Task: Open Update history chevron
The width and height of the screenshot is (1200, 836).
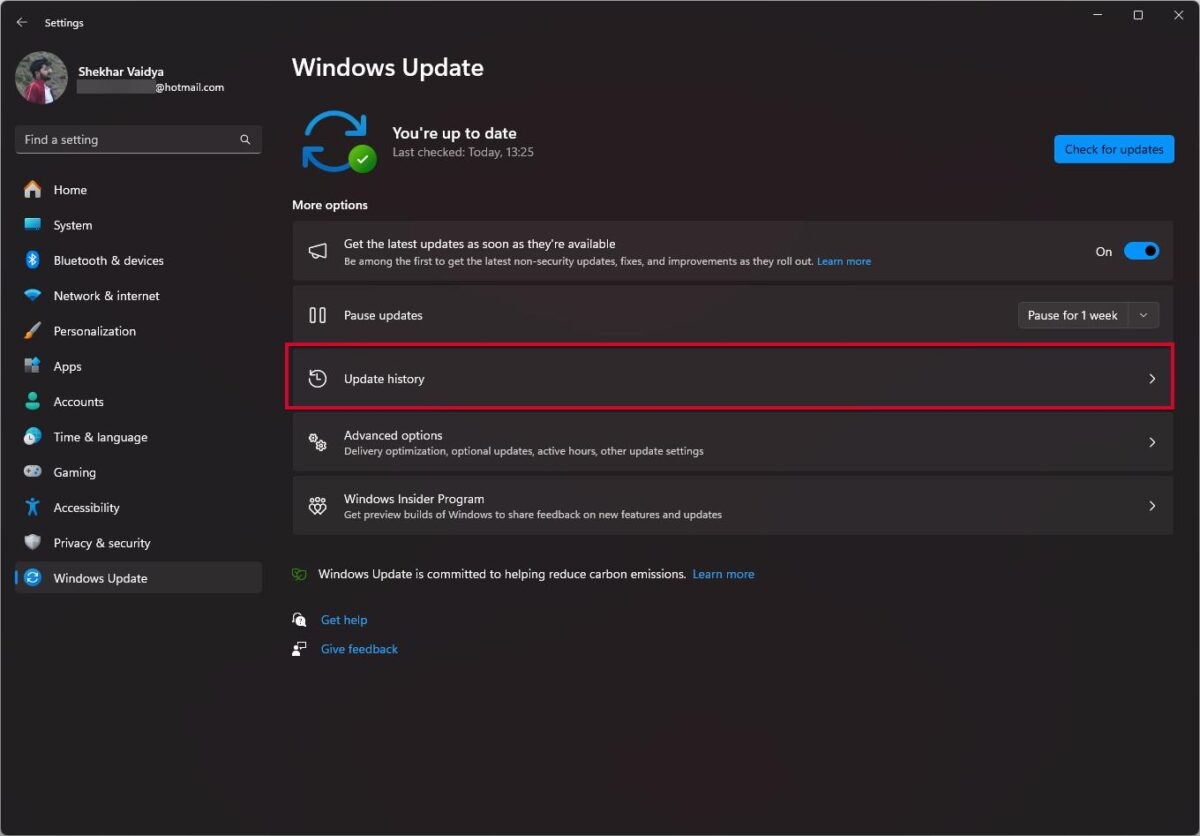Action: 1152,379
